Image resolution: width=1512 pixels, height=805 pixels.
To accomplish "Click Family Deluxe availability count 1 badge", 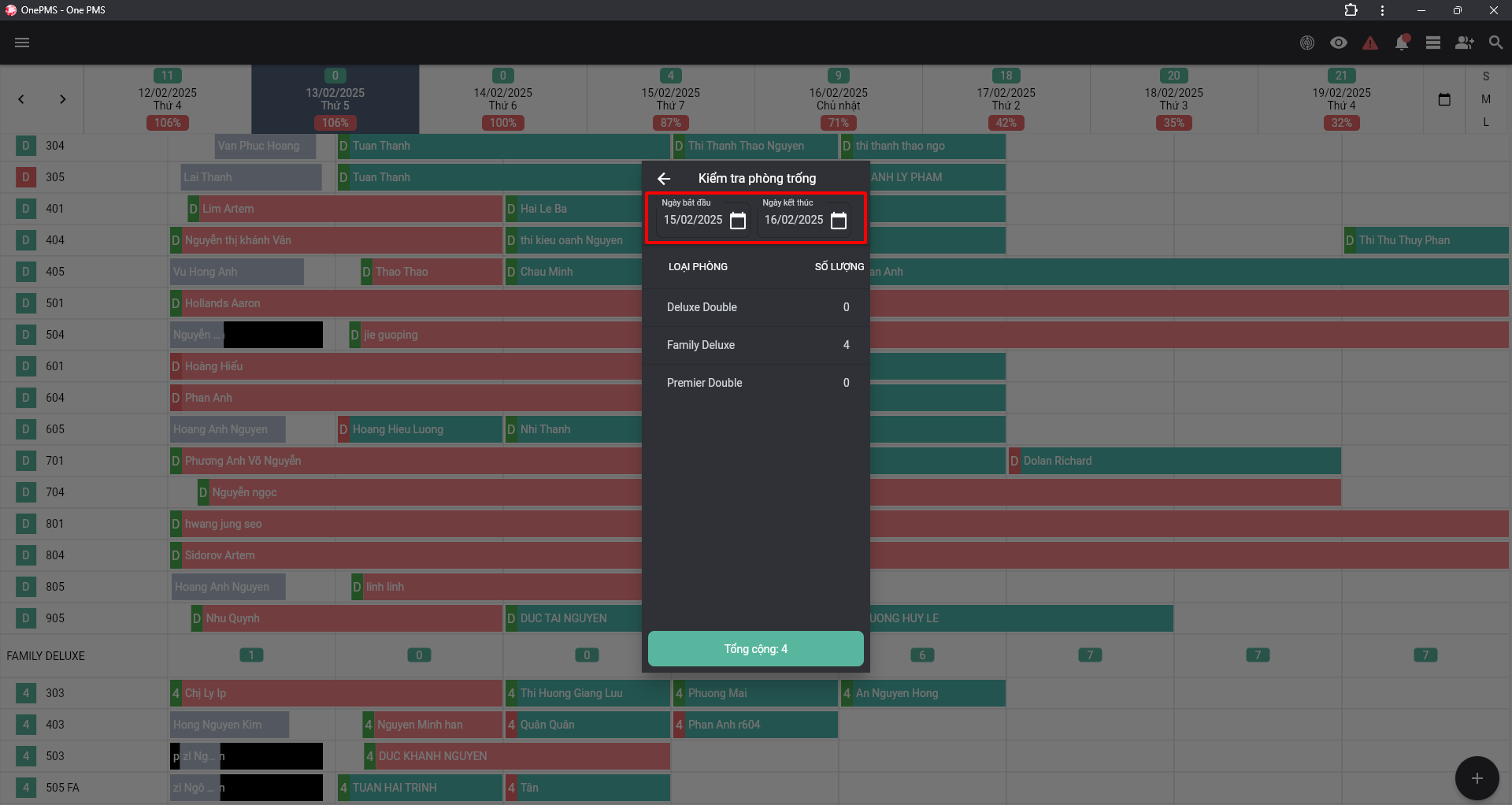I will pyautogui.click(x=251, y=655).
